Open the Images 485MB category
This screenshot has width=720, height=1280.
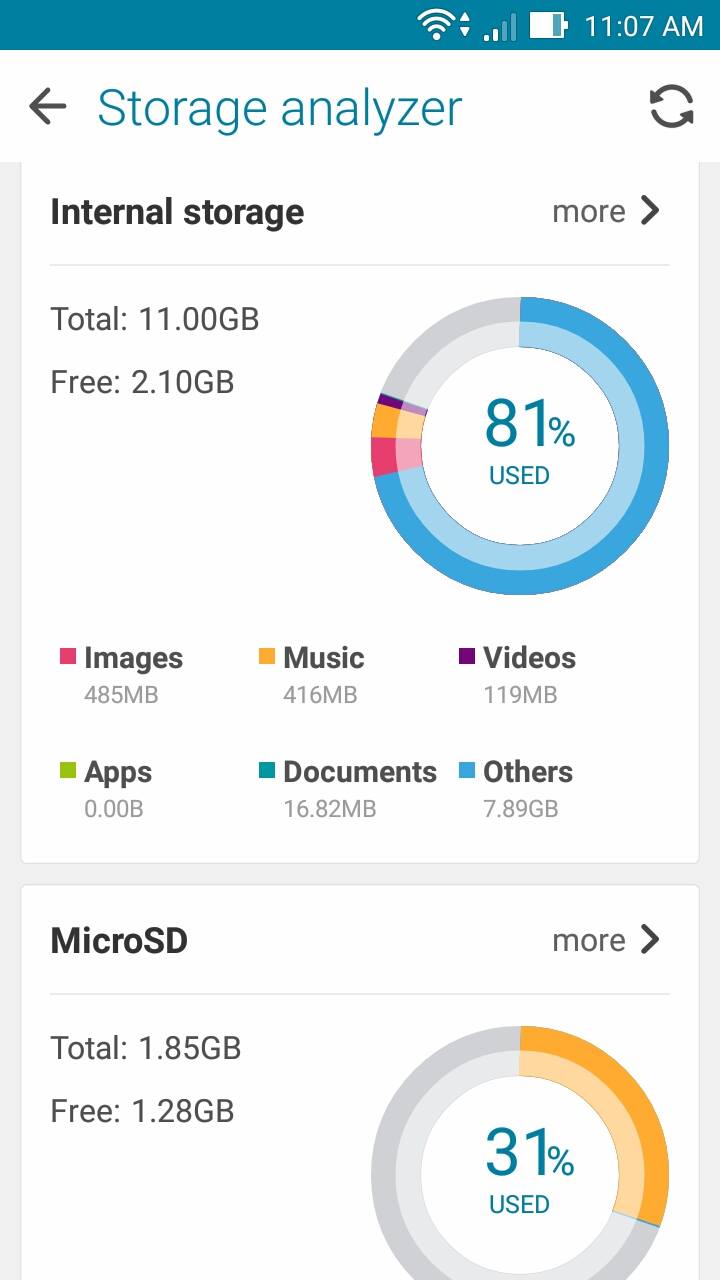[x=133, y=673]
